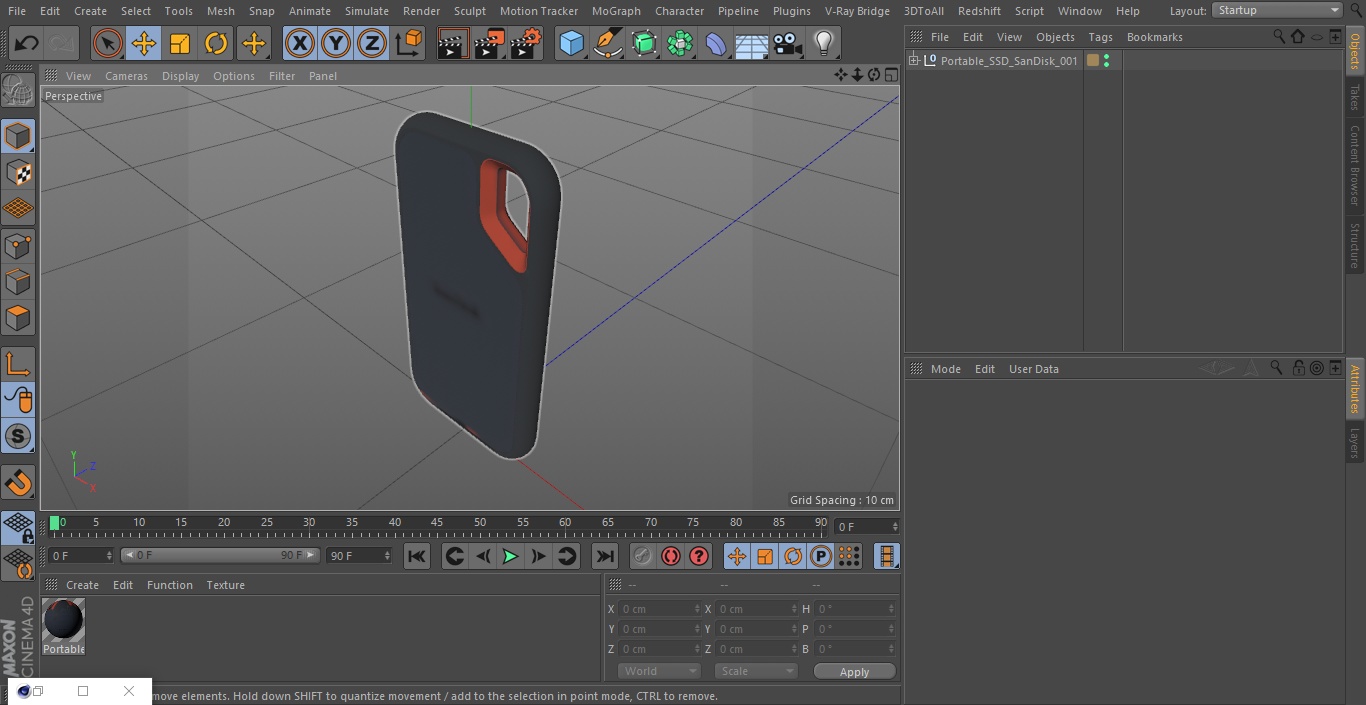Open the MoGraph menu
The height and width of the screenshot is (705, 1366).
(616, 11)
